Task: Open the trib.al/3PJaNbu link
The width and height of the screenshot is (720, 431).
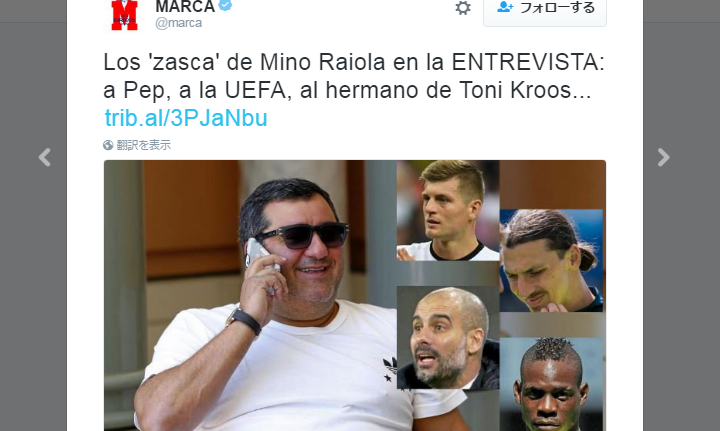Action: [x=186, y=118]
